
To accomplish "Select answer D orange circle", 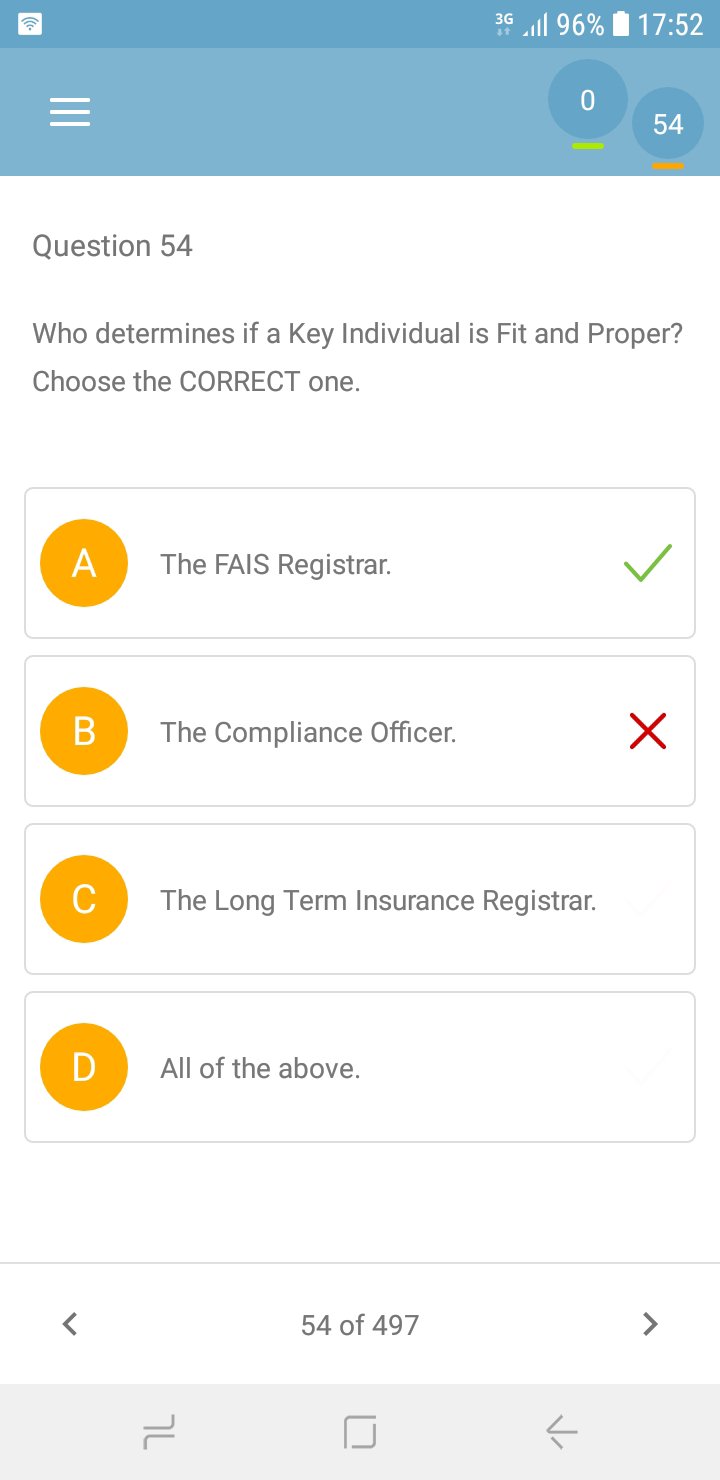I will (x=84, y=1067).
